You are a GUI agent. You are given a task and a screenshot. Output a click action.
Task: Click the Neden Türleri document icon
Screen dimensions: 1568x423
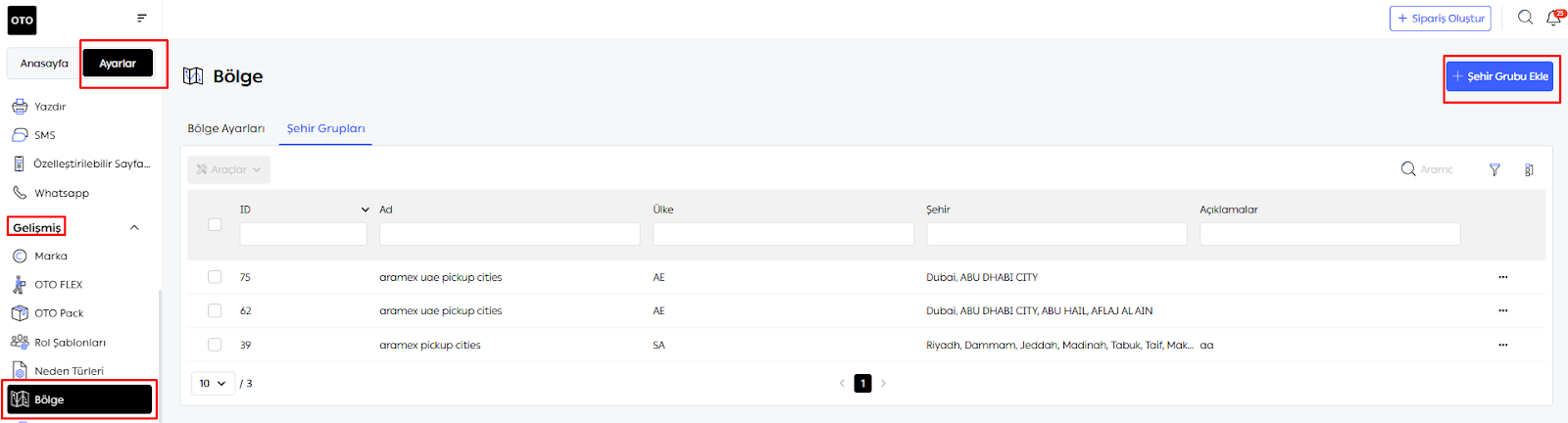click(20, 371)
